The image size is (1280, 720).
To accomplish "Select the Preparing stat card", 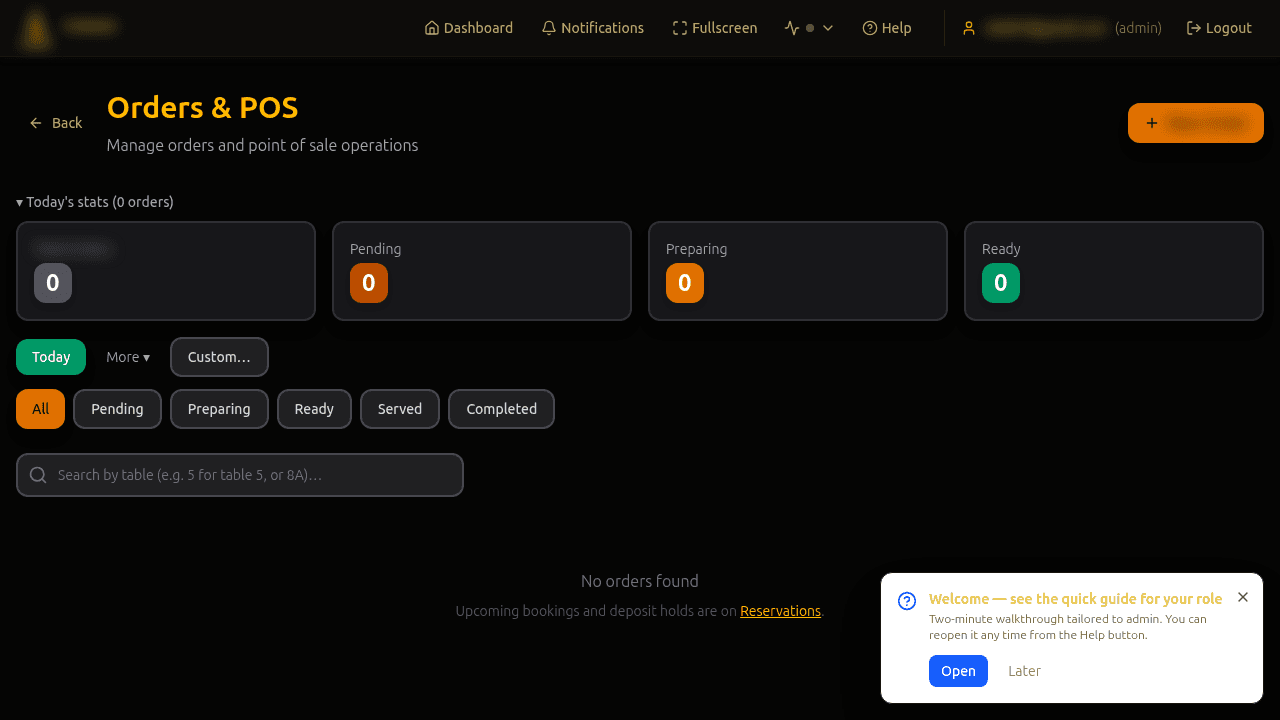I will click(798, 271).
